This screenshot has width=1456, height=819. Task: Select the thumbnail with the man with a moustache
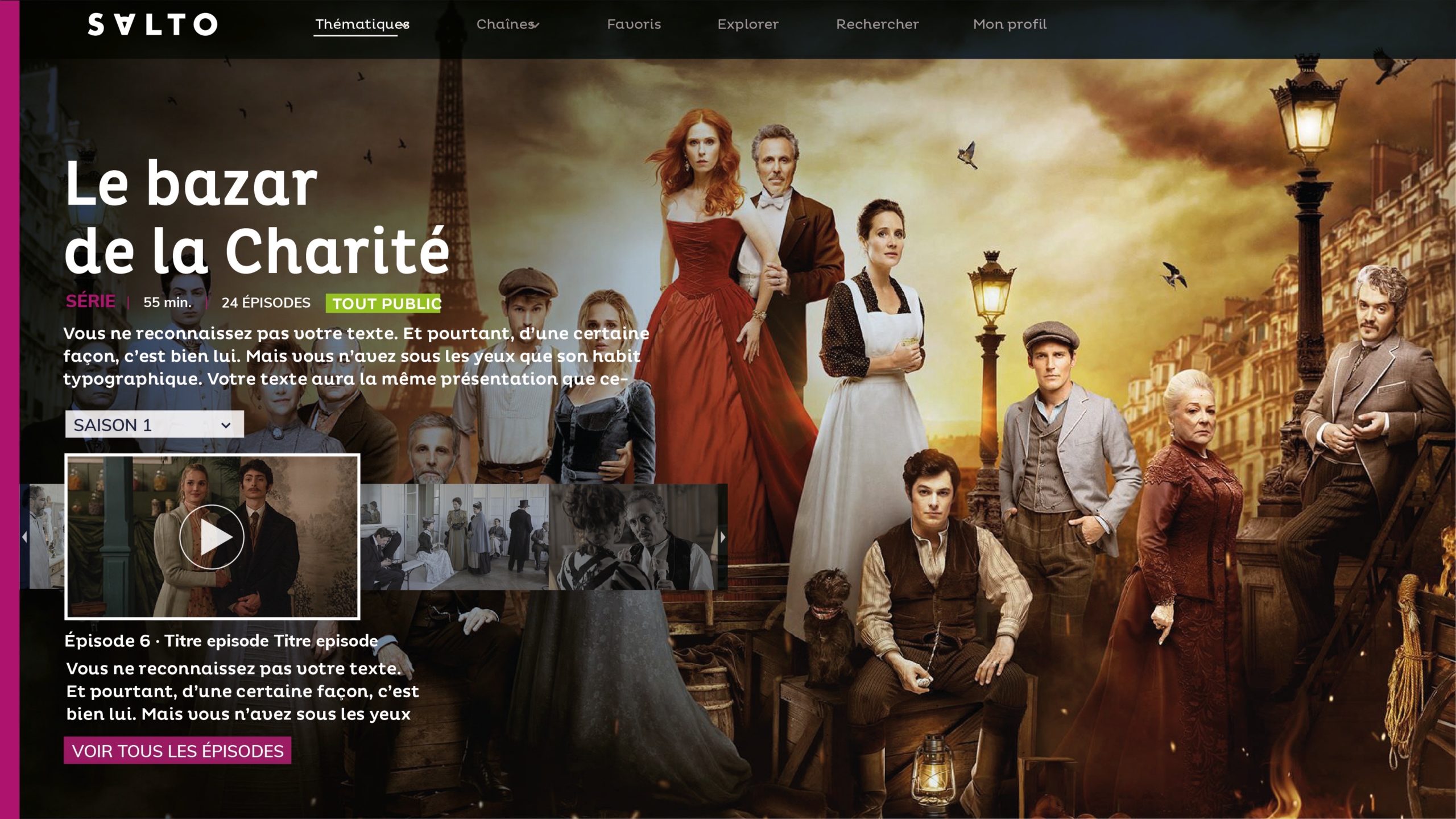tap(633, 537)
